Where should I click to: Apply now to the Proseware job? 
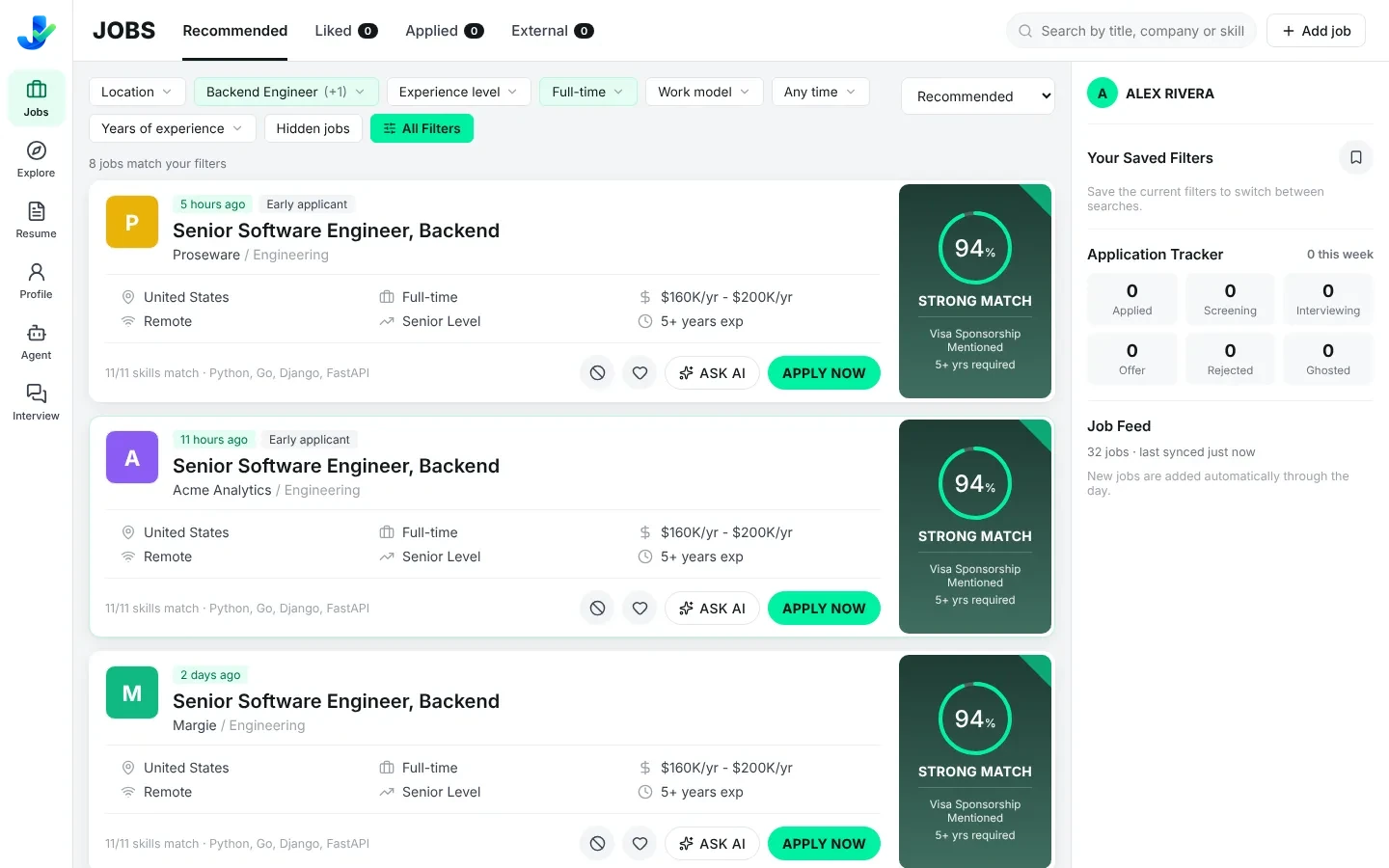[x=824, y=373]
